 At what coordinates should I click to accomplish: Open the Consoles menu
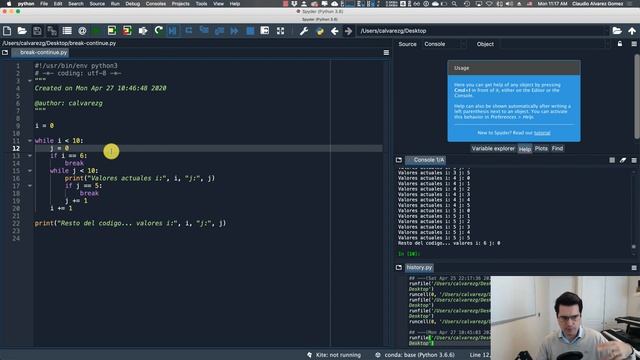[156, 4]
